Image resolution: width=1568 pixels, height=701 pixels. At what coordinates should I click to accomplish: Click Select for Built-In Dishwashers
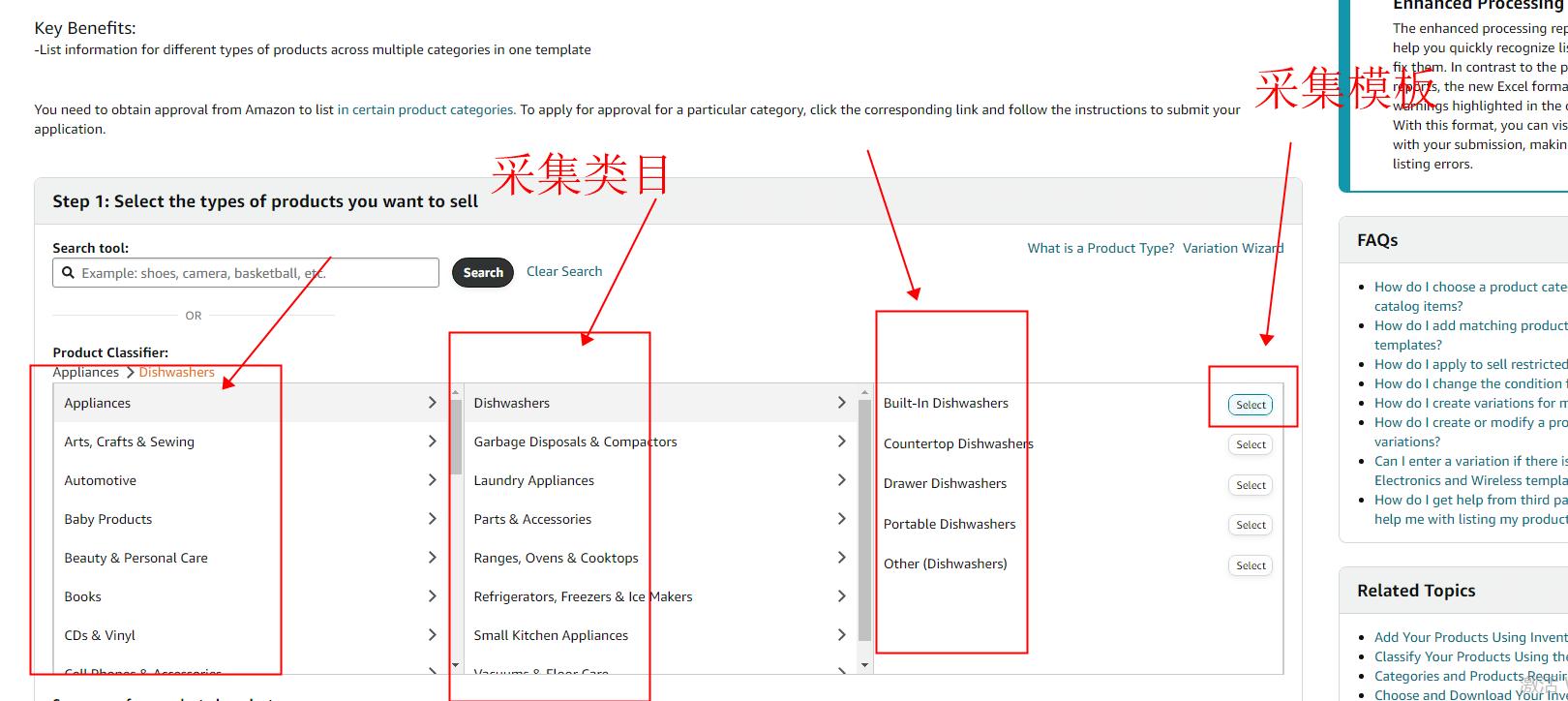[x=1251, y=405]
